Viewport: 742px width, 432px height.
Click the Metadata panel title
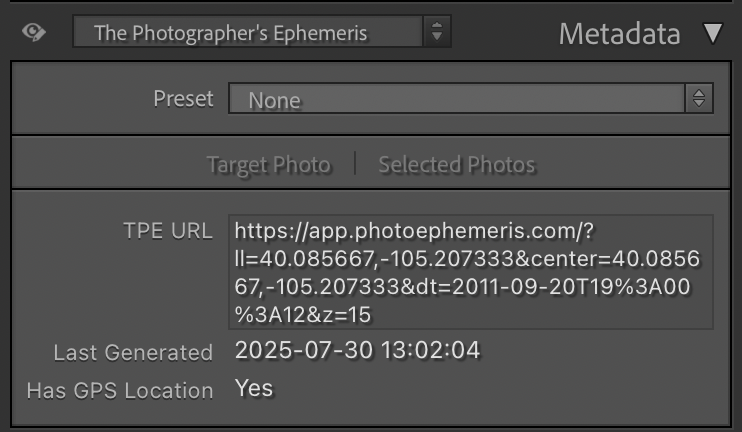point(619,34)
